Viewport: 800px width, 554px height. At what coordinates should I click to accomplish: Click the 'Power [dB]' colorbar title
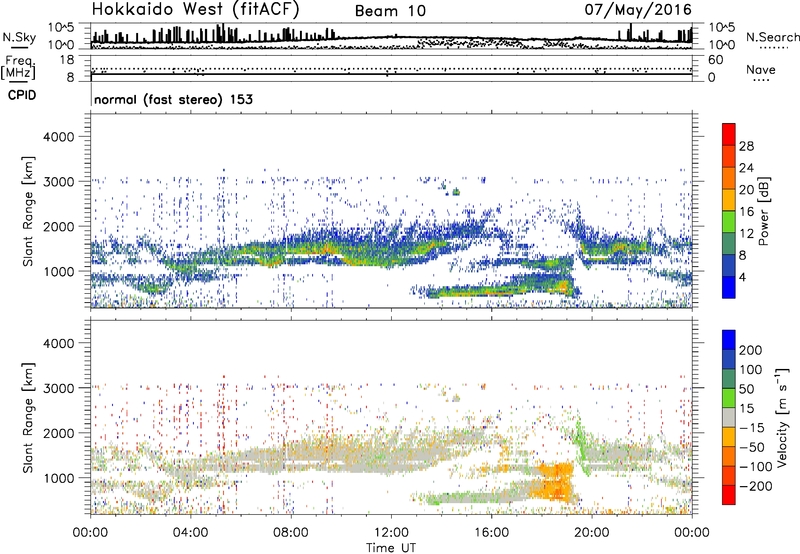[x=763, y=211]
